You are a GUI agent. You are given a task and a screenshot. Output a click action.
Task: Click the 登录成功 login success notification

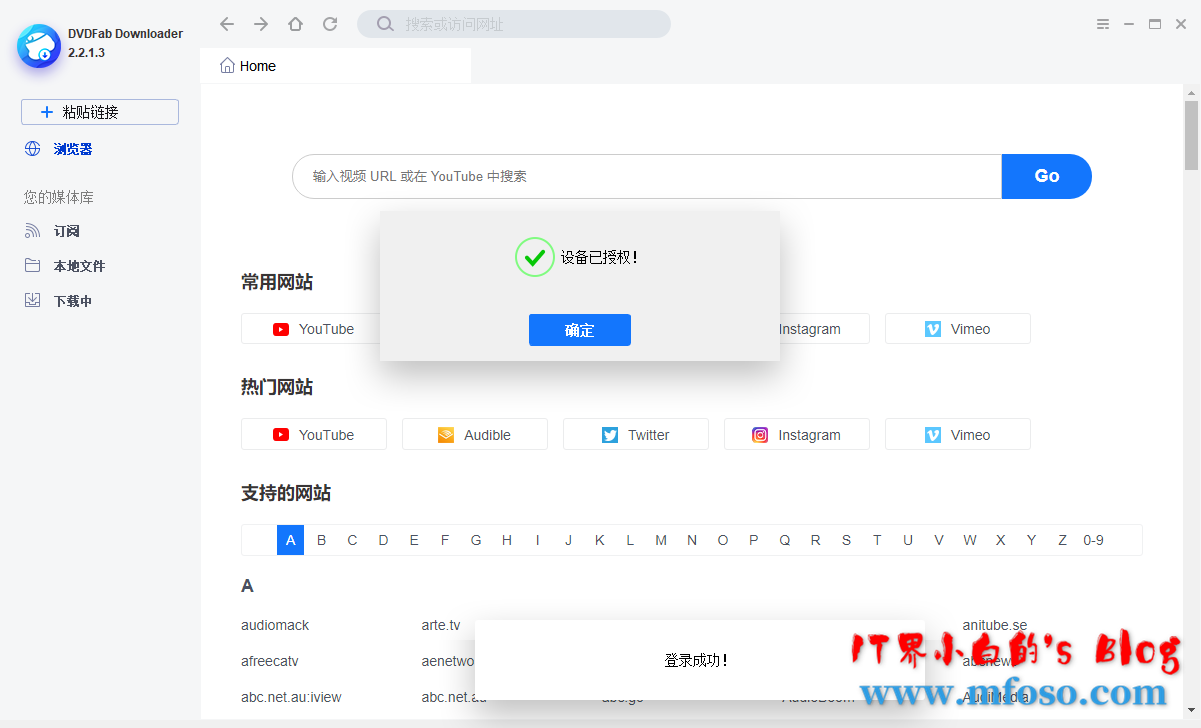(700, 660)
